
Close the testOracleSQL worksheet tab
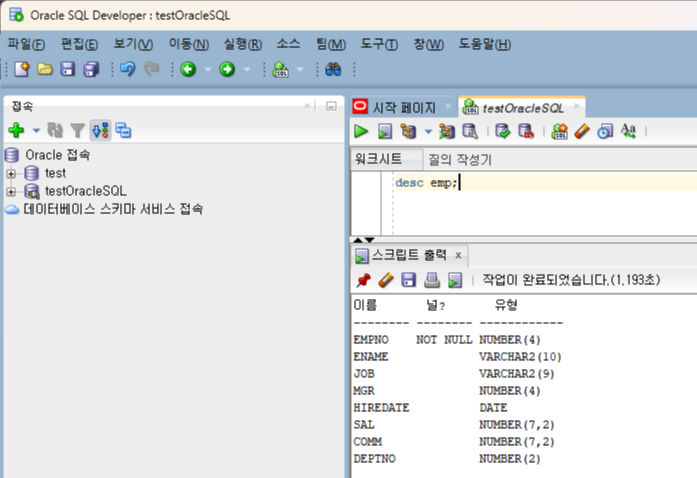(x=576, y=106)
